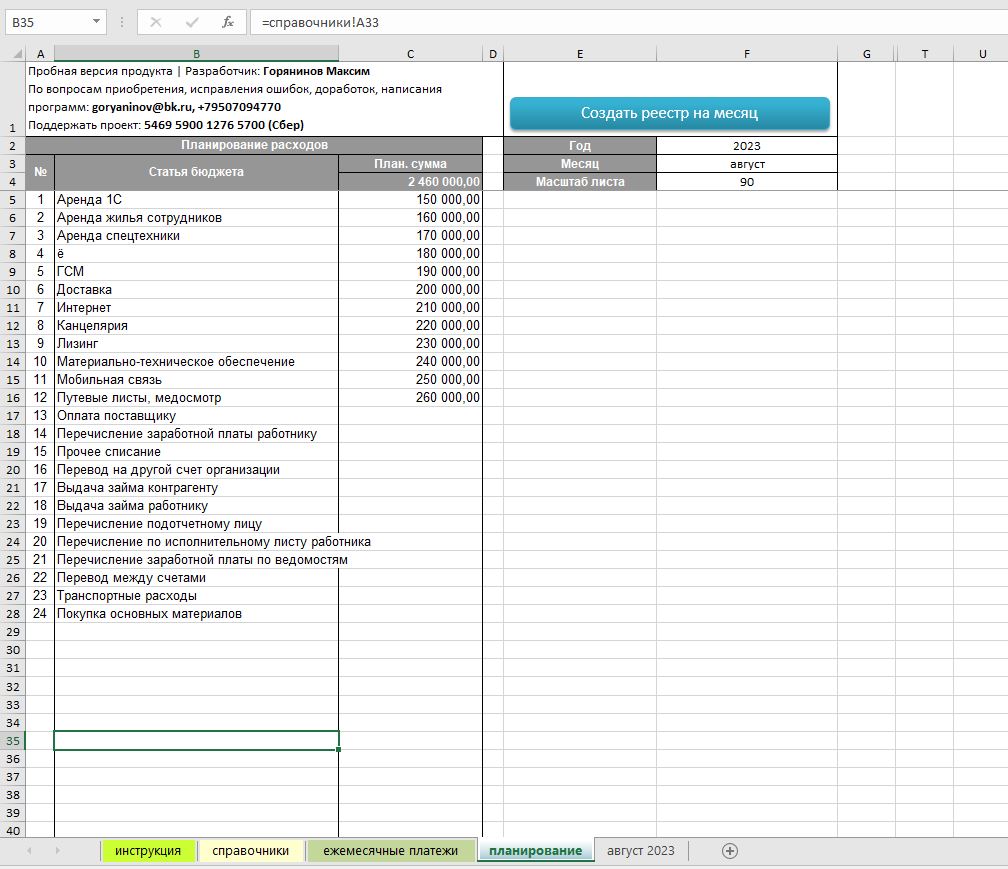Select the Оплата поставщику cell
Image resolution: width=1008 pixels, height=869 pixels.
click(197, 416)
